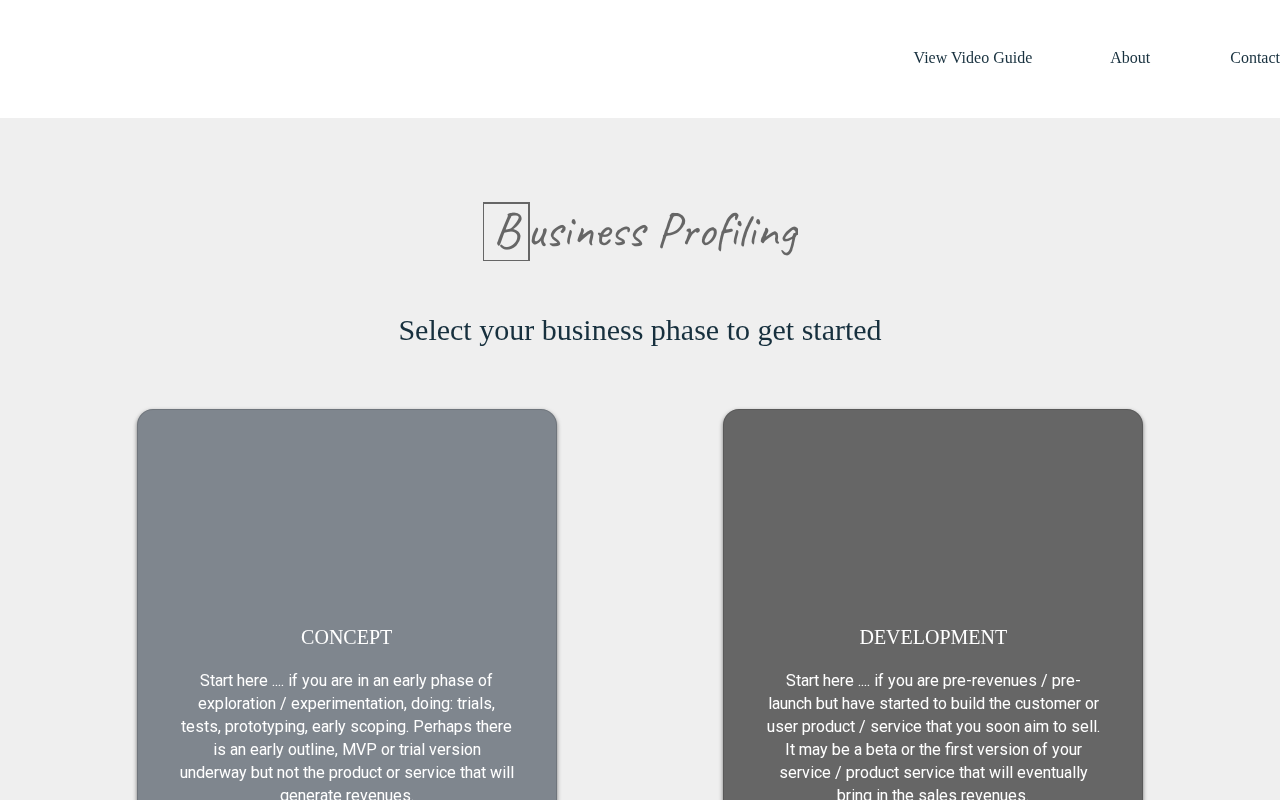Click the handwritten "Profiling" logo word
1280x800 pixels.
[728, 232]
